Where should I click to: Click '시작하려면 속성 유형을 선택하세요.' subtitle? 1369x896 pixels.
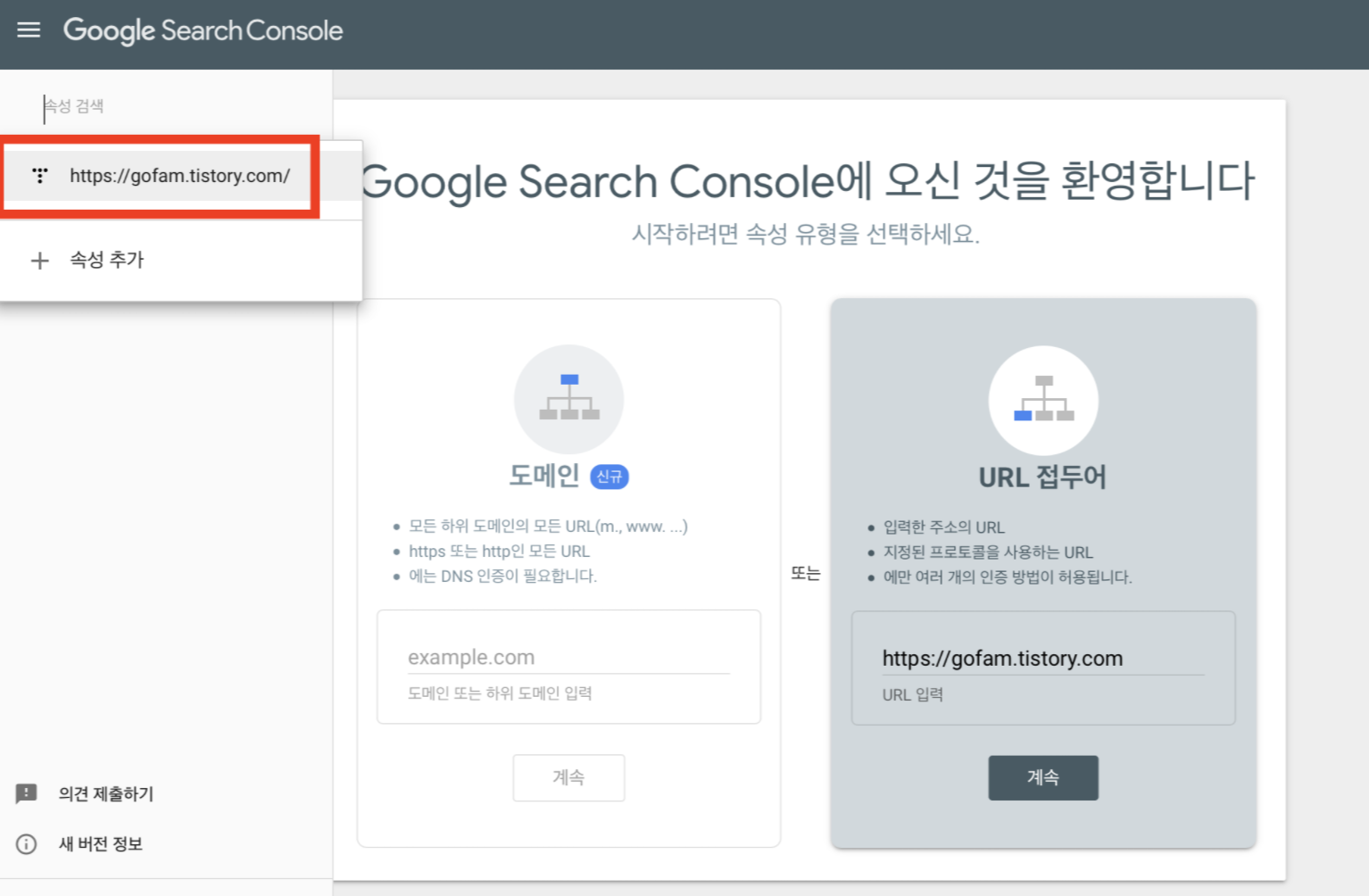point(806,235)
